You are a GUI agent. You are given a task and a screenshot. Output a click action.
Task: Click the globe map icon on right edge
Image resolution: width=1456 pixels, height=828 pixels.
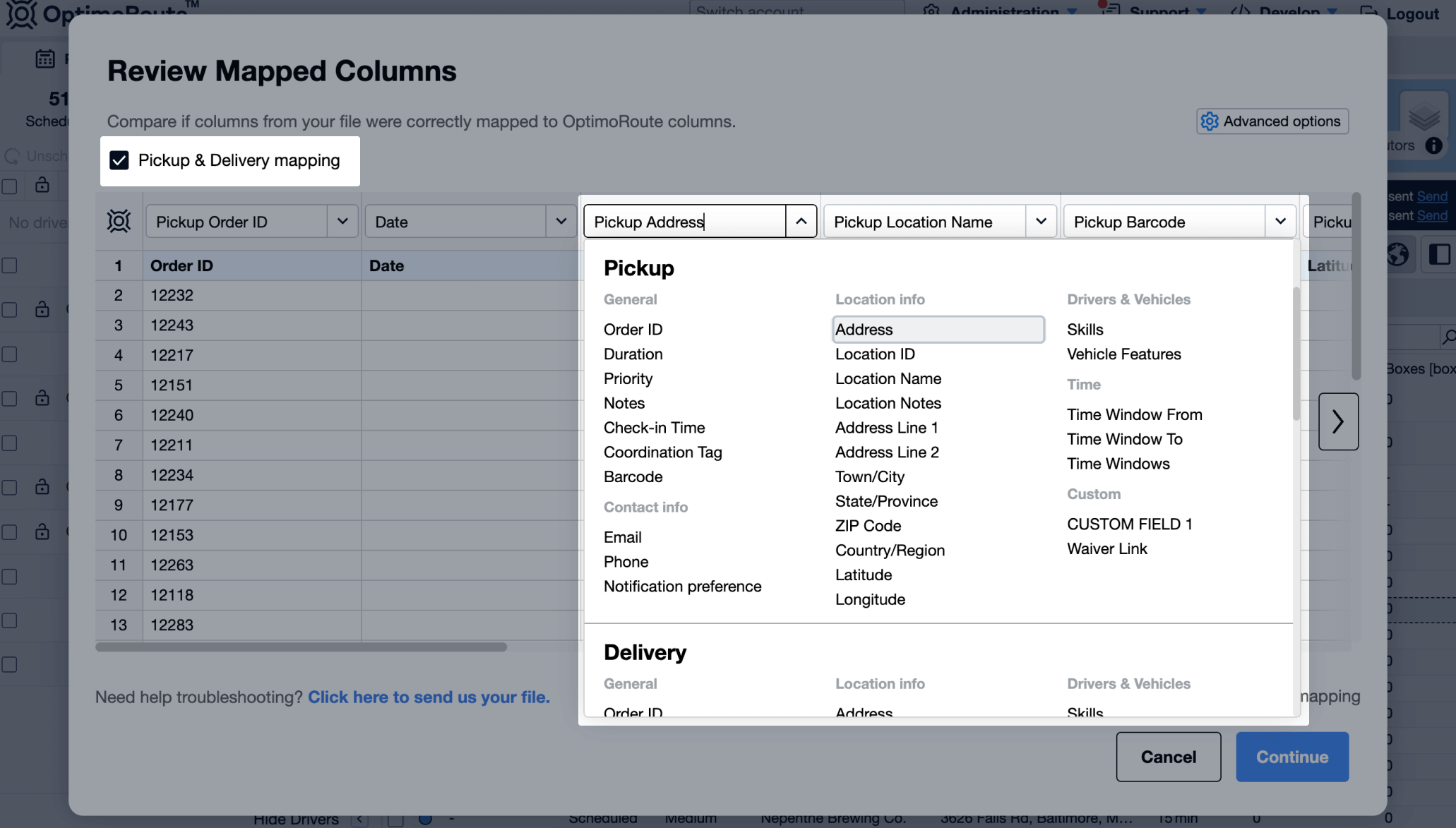coord(1397,254)
